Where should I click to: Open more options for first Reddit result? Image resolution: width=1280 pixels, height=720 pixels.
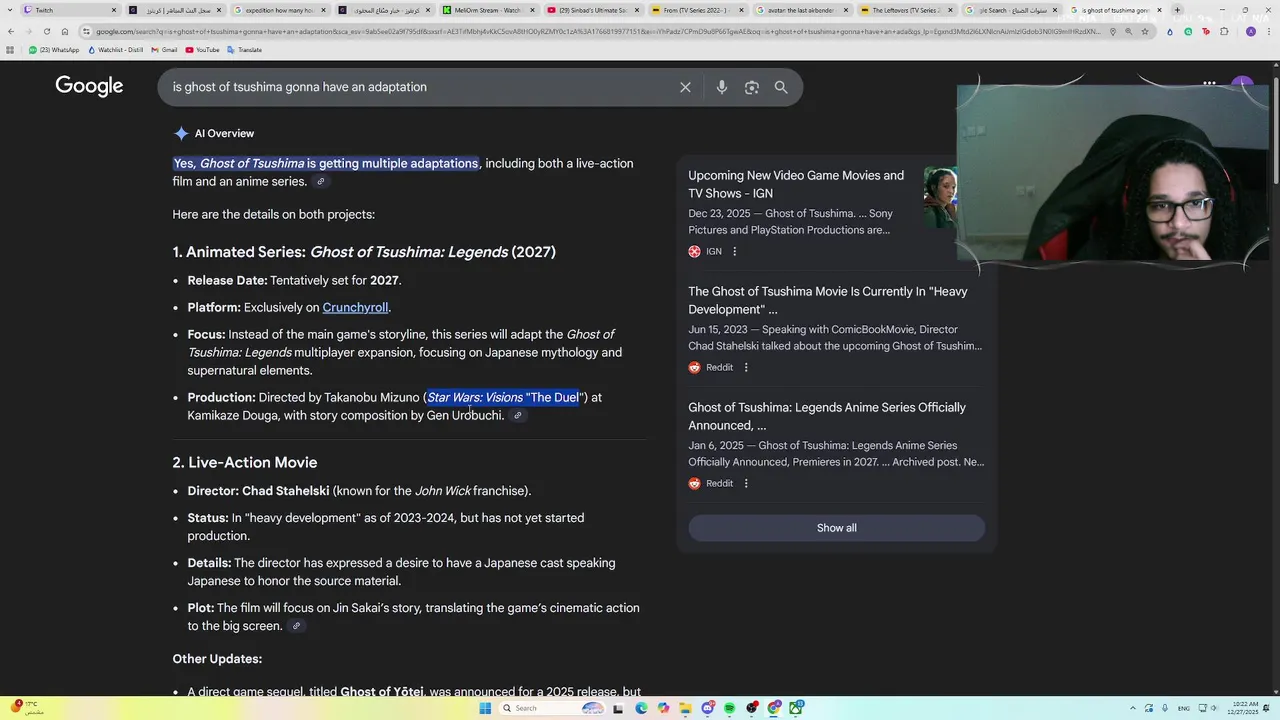point(746,368)
